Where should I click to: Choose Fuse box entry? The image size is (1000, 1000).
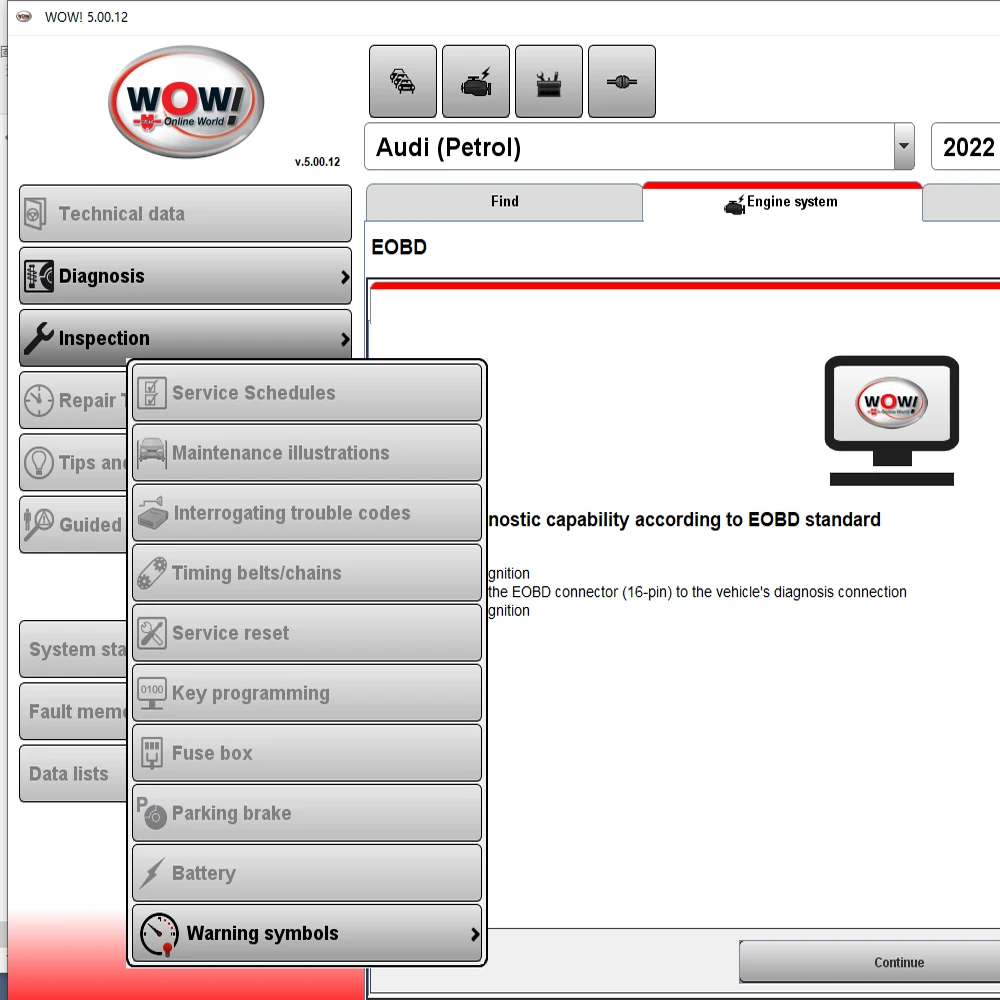pyautogui.click(x=307, y=753)
